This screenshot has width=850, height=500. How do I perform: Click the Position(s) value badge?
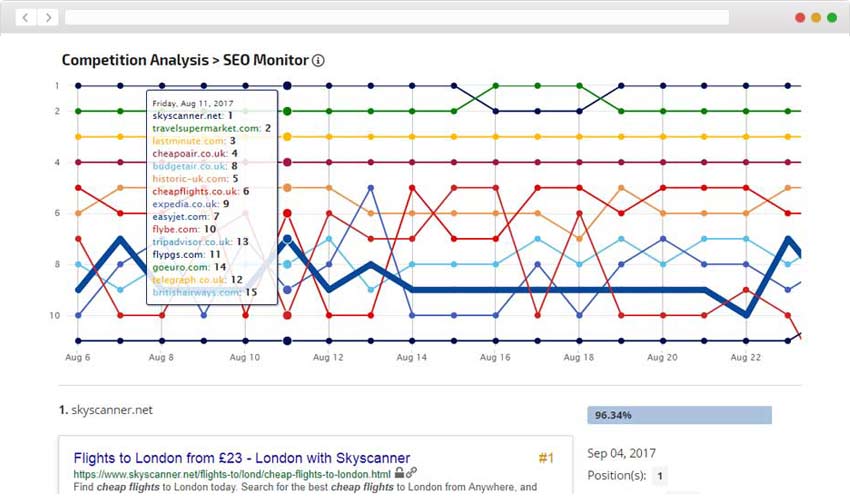tap(659, 477)
